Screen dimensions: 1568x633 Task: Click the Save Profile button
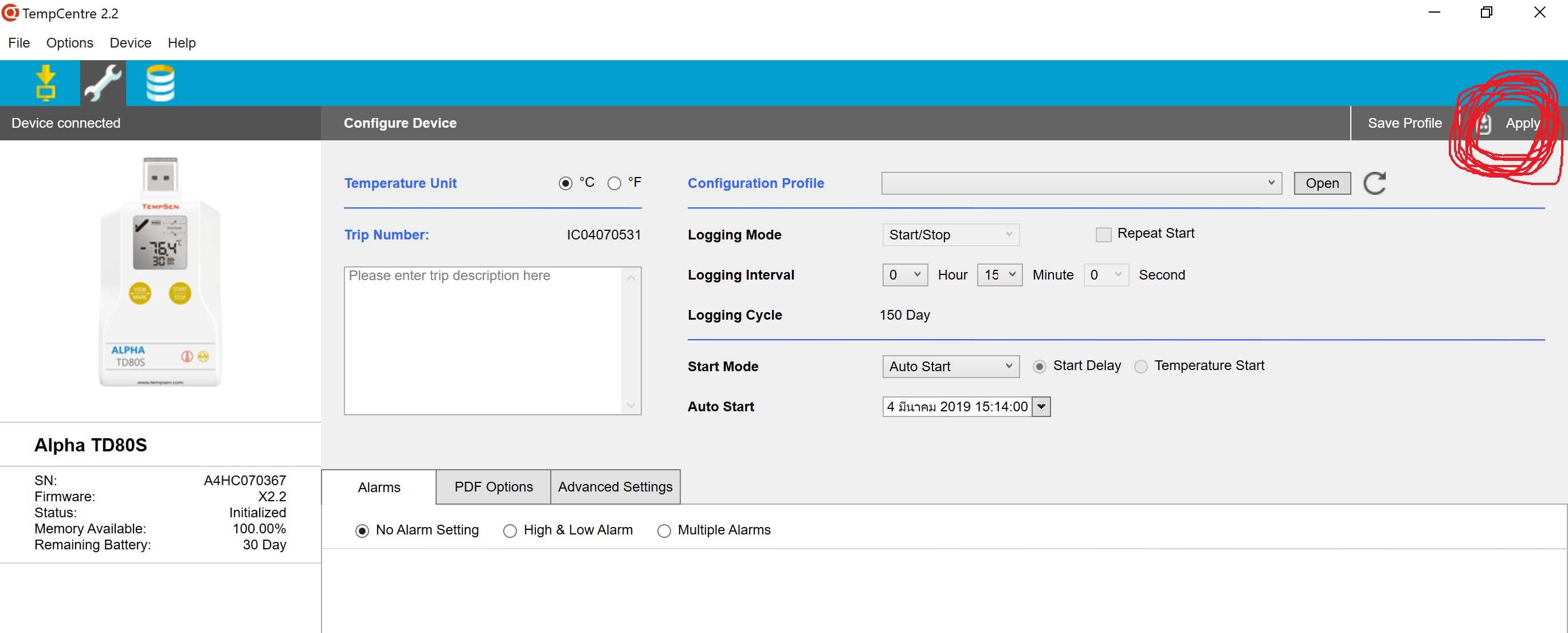click(1404, 124)
